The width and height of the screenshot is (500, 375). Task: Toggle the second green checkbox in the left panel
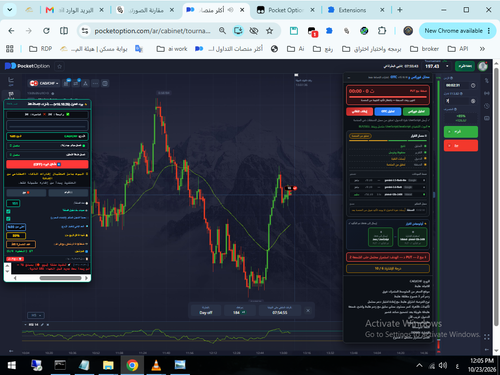(x=8, y=219)
